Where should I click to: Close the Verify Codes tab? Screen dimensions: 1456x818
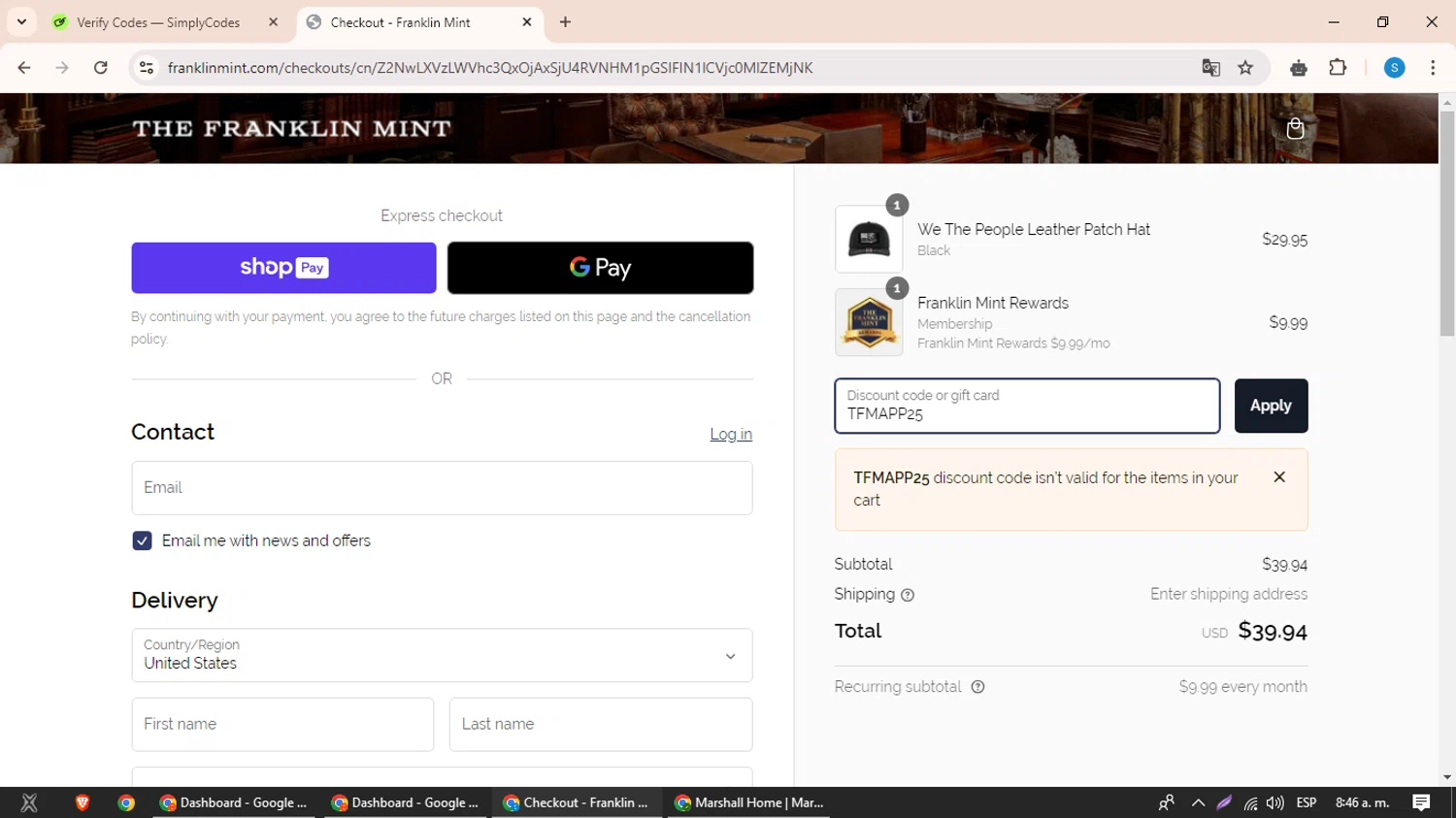[x=273, y=22]
